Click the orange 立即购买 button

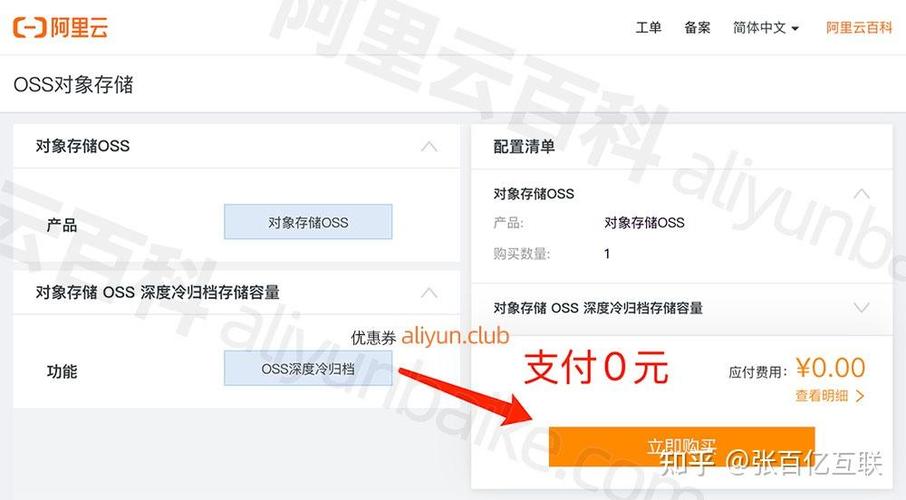[682, 446]
